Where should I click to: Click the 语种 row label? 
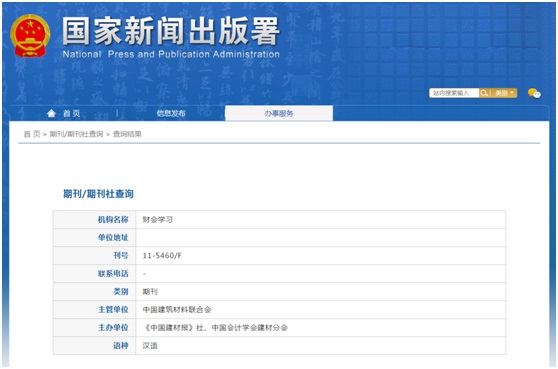click(x=121, y=346)
